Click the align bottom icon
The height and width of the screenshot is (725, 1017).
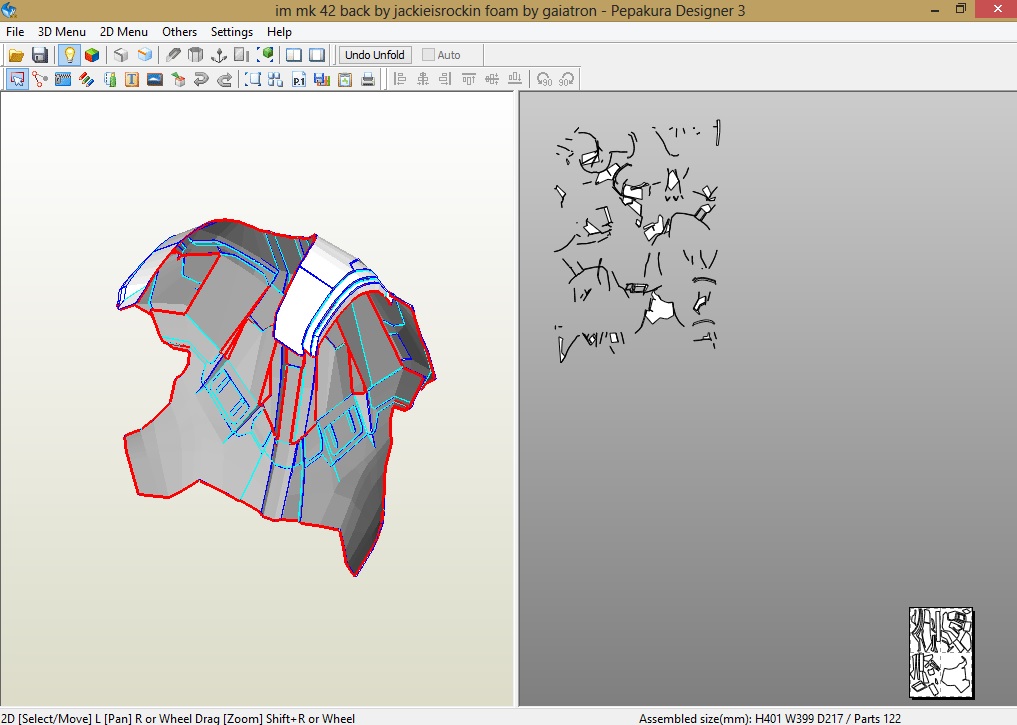(x=515, y=79)
